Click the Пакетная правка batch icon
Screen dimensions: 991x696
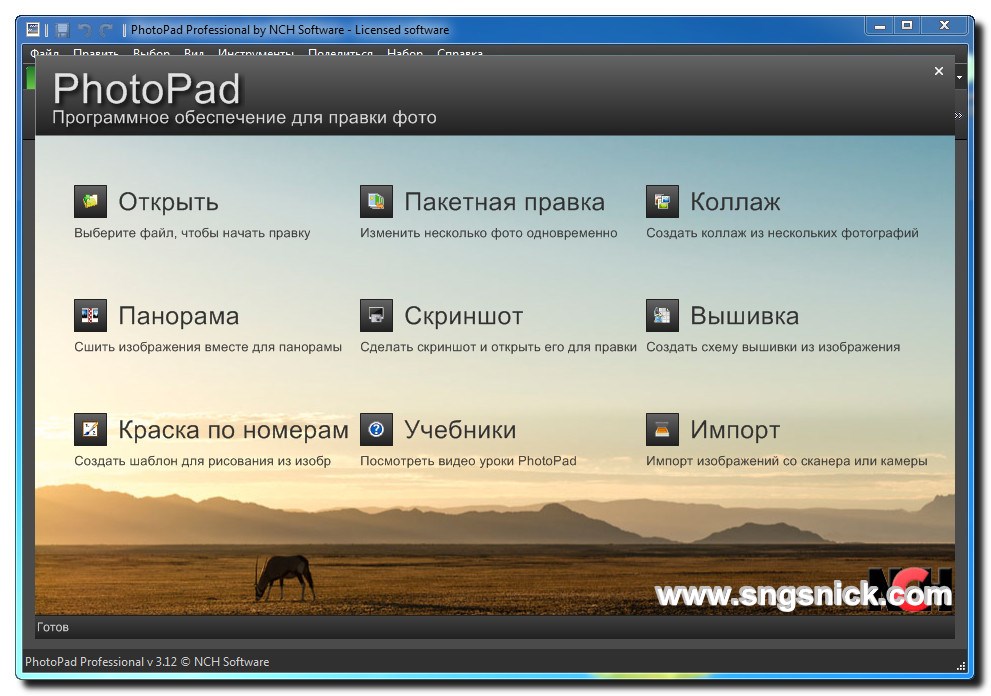[x=376, y=202]
